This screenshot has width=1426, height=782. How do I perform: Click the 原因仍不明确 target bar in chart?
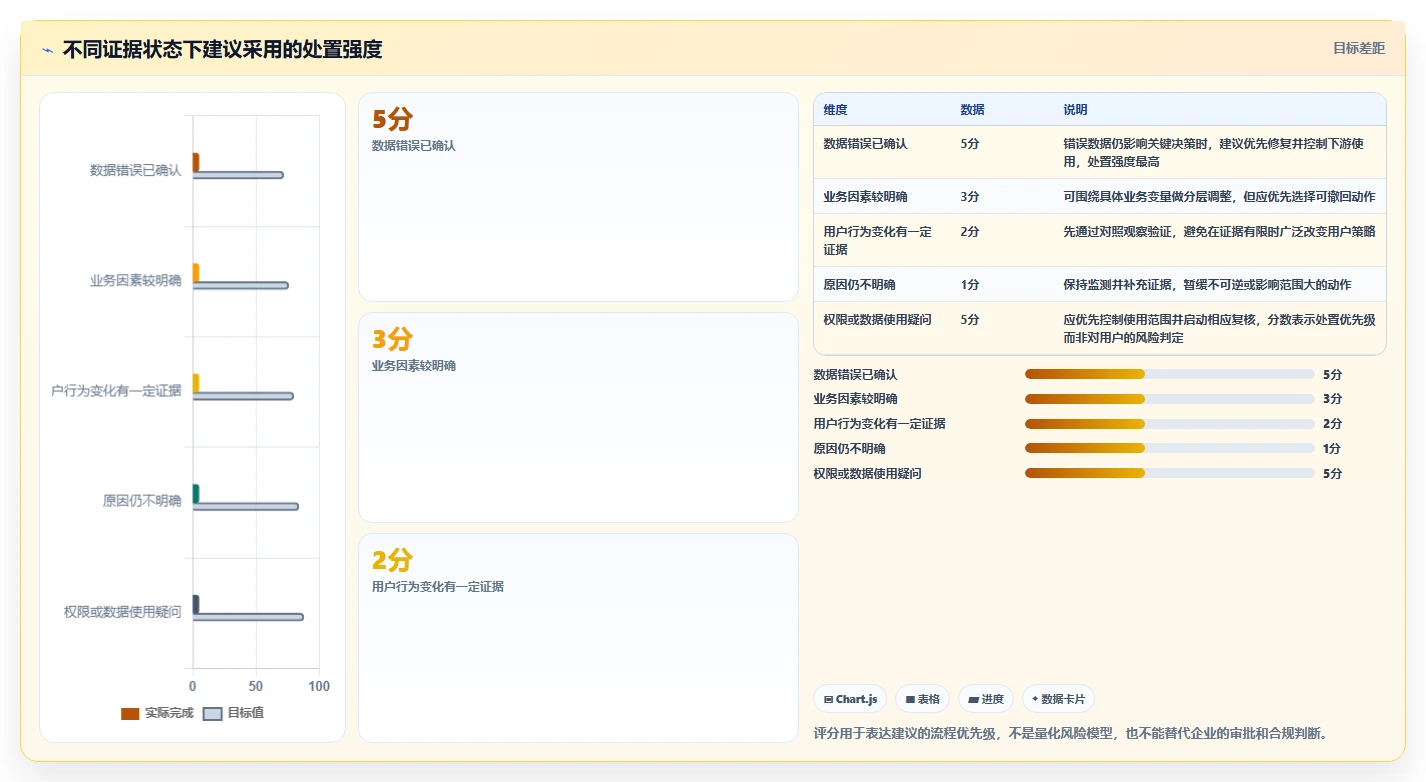tap(245, 506)
